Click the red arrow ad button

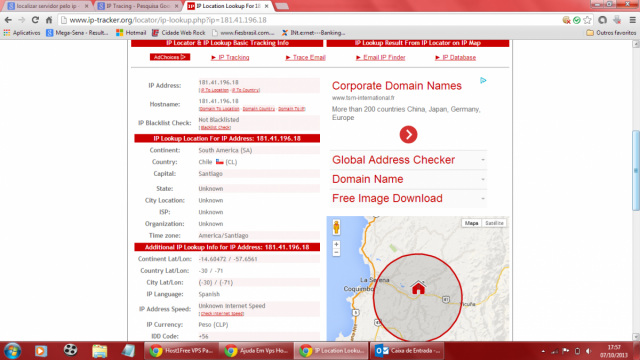tap(408, 135)
